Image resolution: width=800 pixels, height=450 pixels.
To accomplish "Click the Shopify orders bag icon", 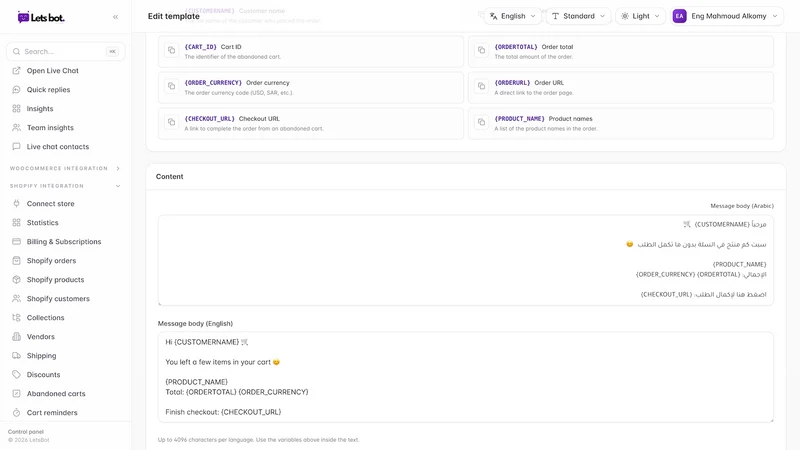I will (x=16, y=261).
